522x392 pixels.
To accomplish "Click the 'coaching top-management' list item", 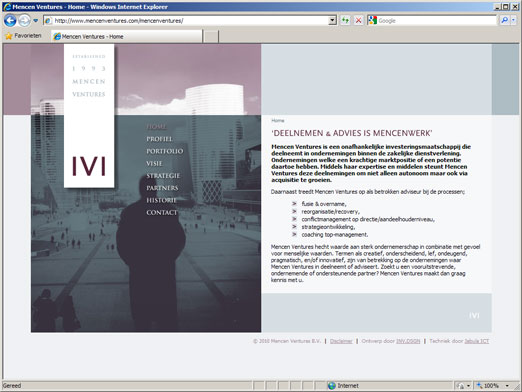I will click(335, 235).
